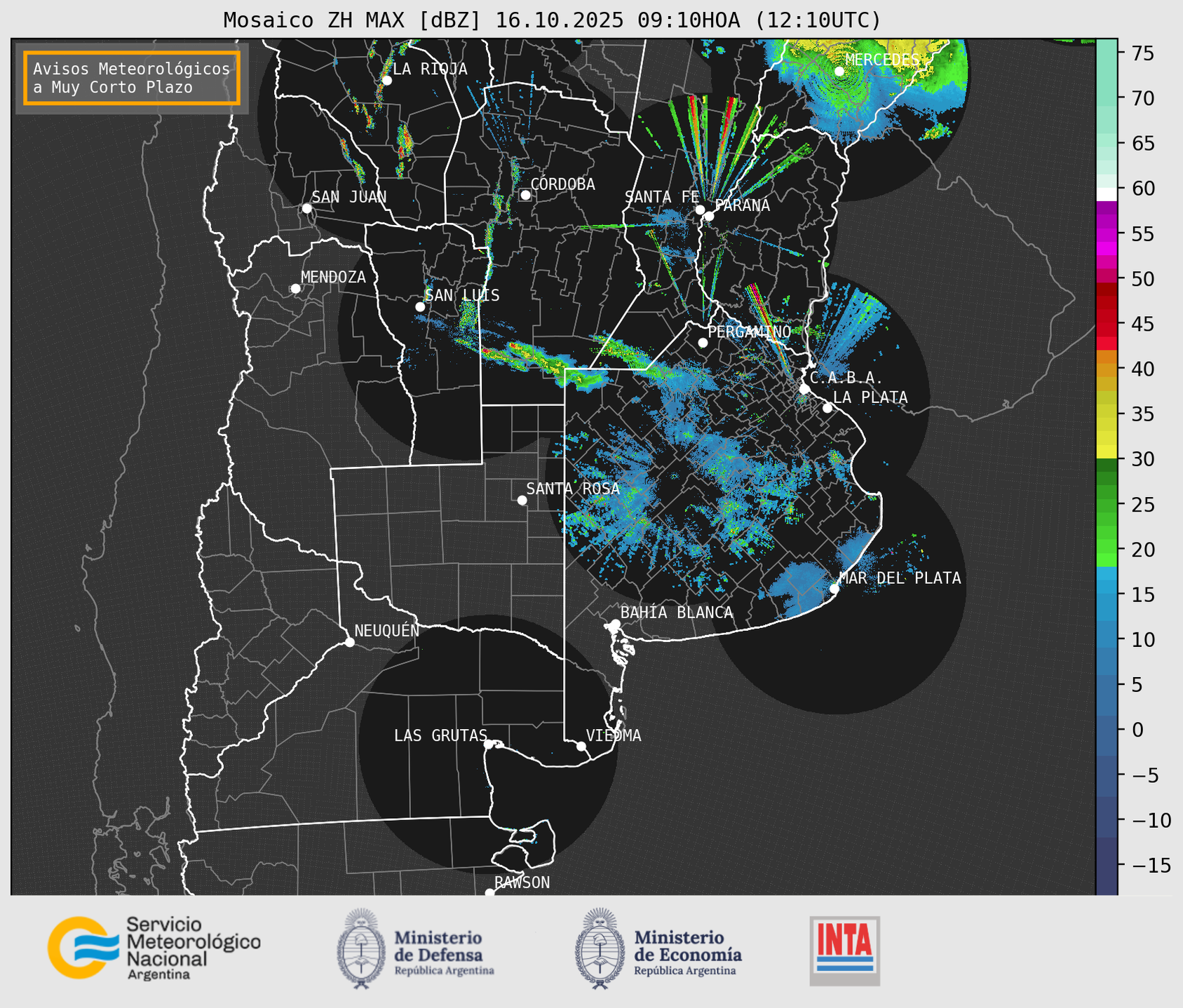
Task: Click the 0 dBZ label on the scale
Action: point(1137,730)
